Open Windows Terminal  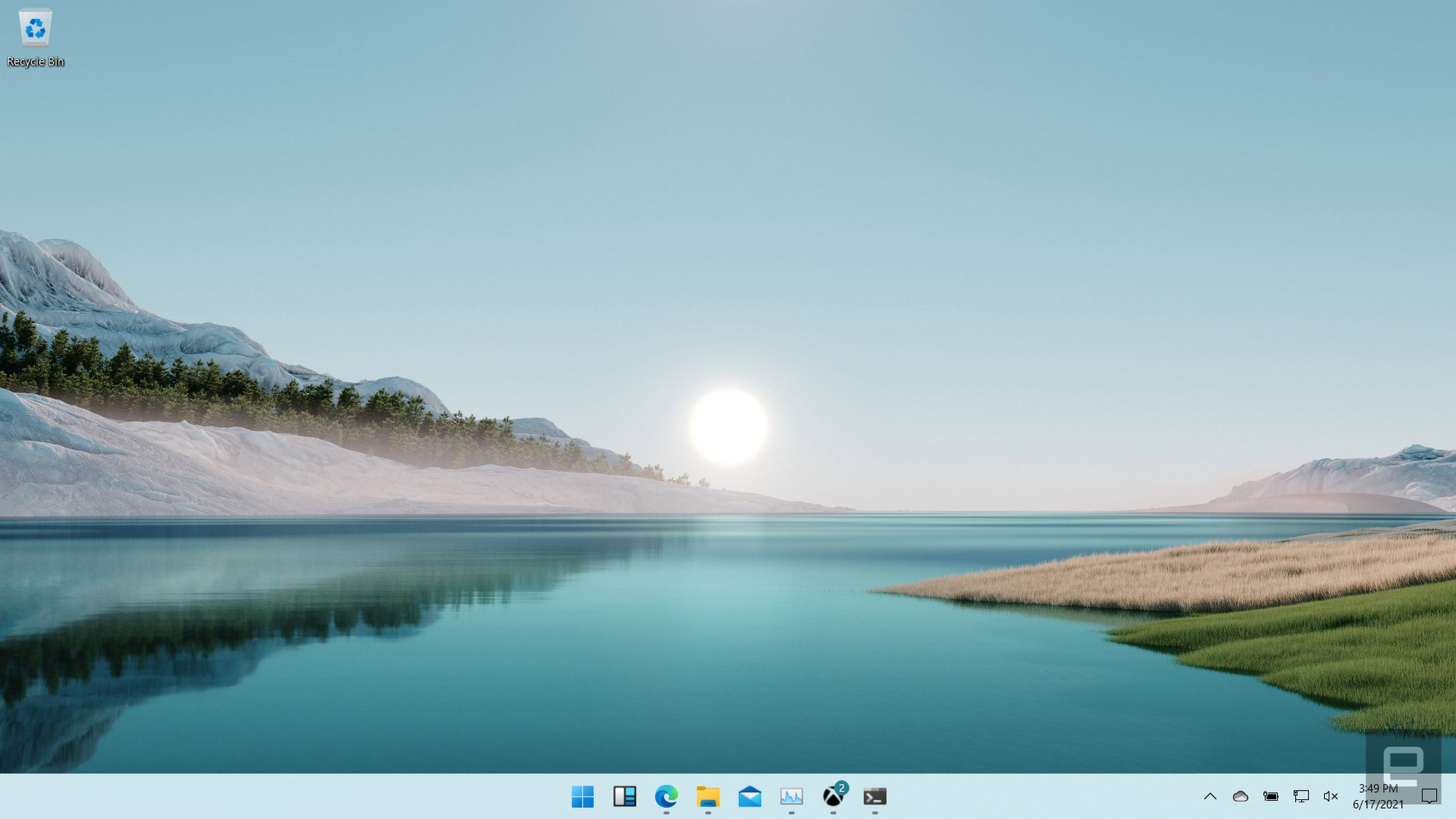tap(875, 796)
